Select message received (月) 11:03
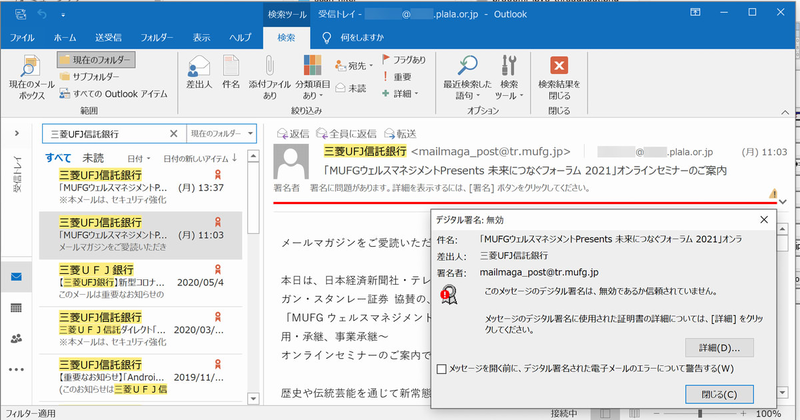The height and width of the screenshot is (420, 800). (141, 235)
